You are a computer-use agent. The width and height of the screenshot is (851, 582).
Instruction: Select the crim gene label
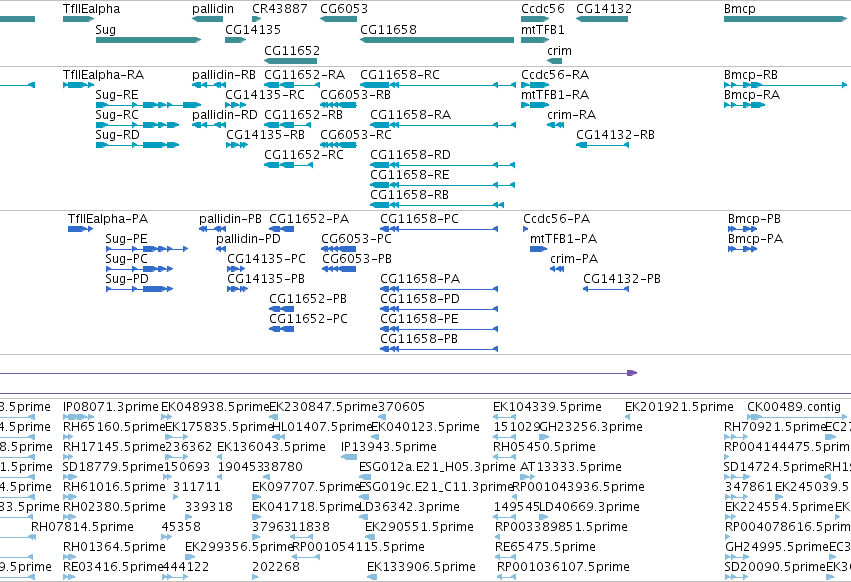coord(559,50)
